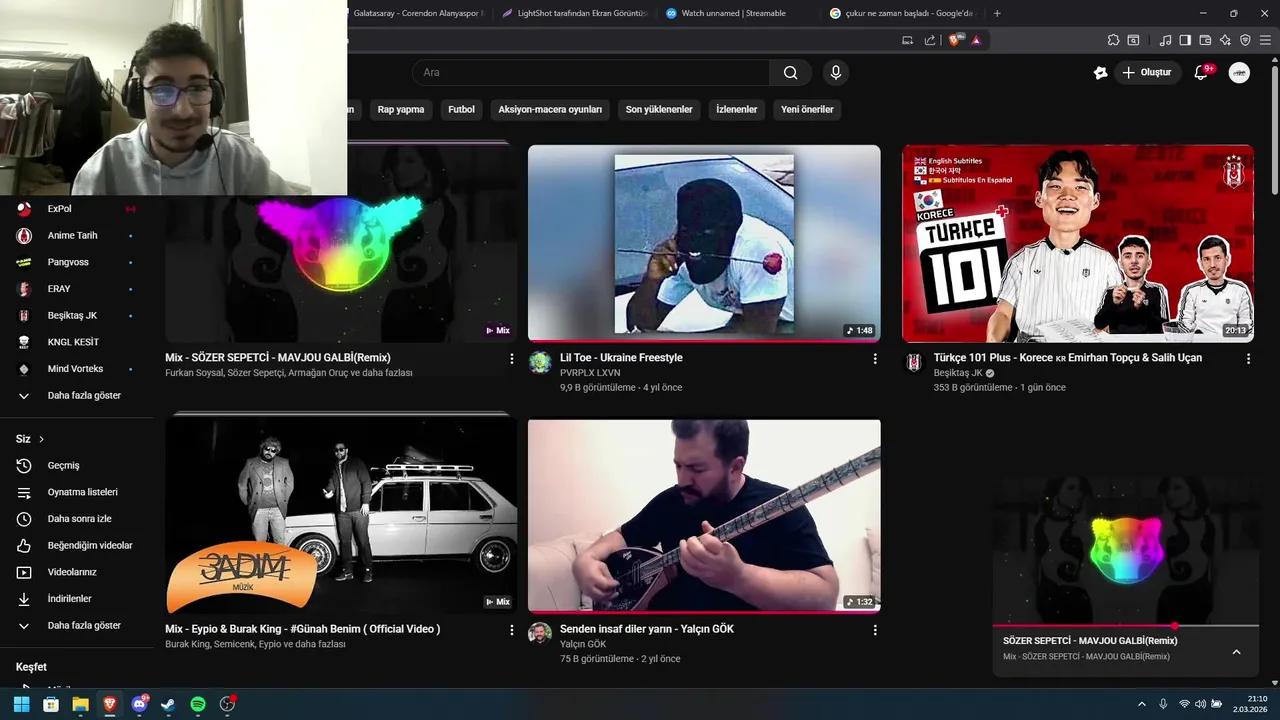Select the Yeni öneriler filter chip
Viewport: 1280px width, 720px height.
pos(807,109)
